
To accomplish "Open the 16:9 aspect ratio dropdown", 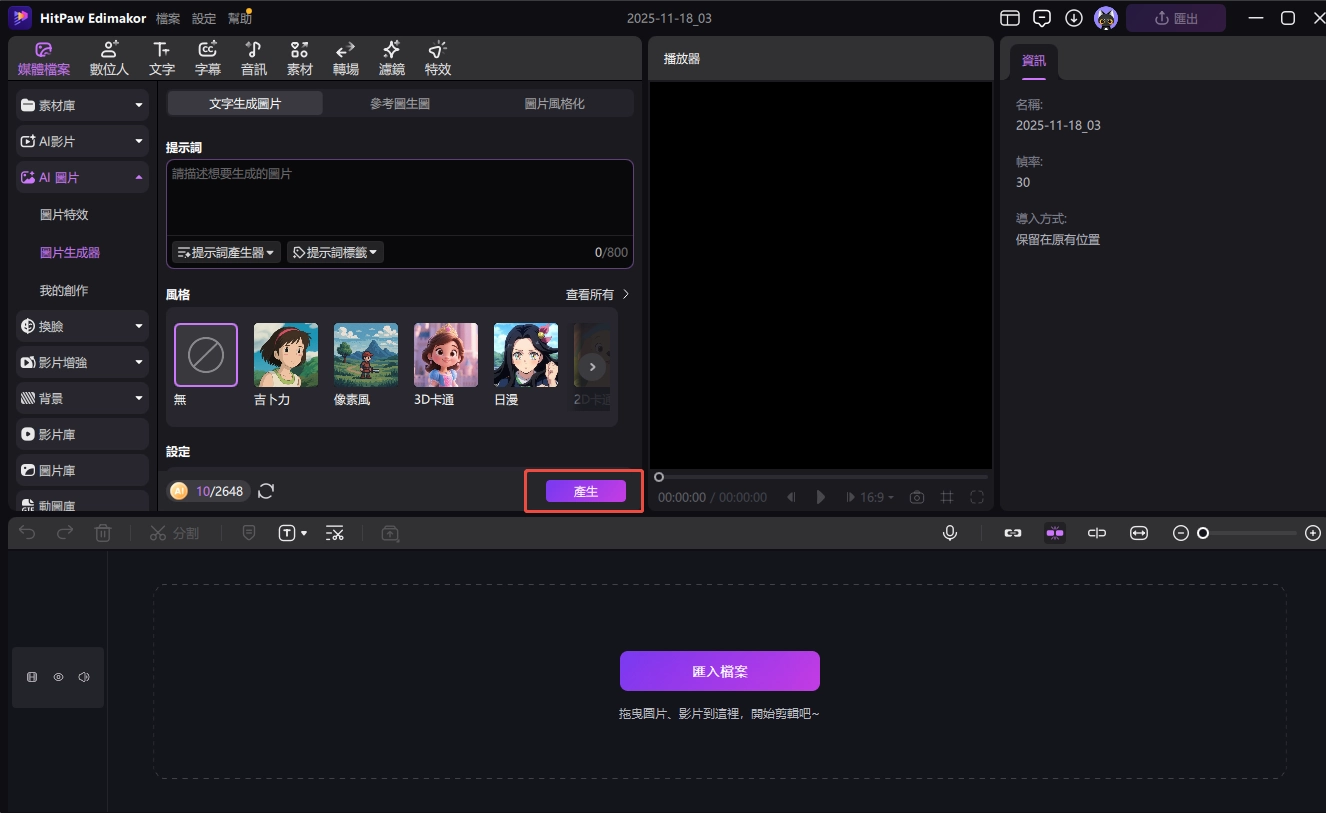I will [x=870, y=496].
